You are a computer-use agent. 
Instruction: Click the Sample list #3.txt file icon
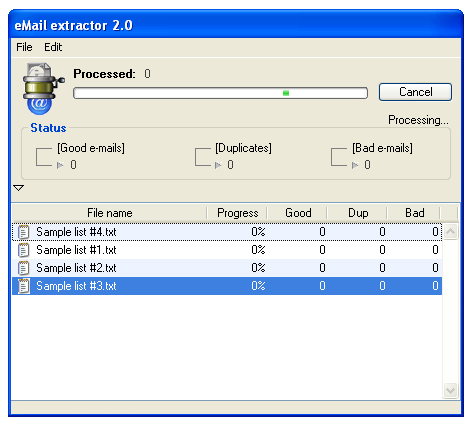click(x=23, y=286)
